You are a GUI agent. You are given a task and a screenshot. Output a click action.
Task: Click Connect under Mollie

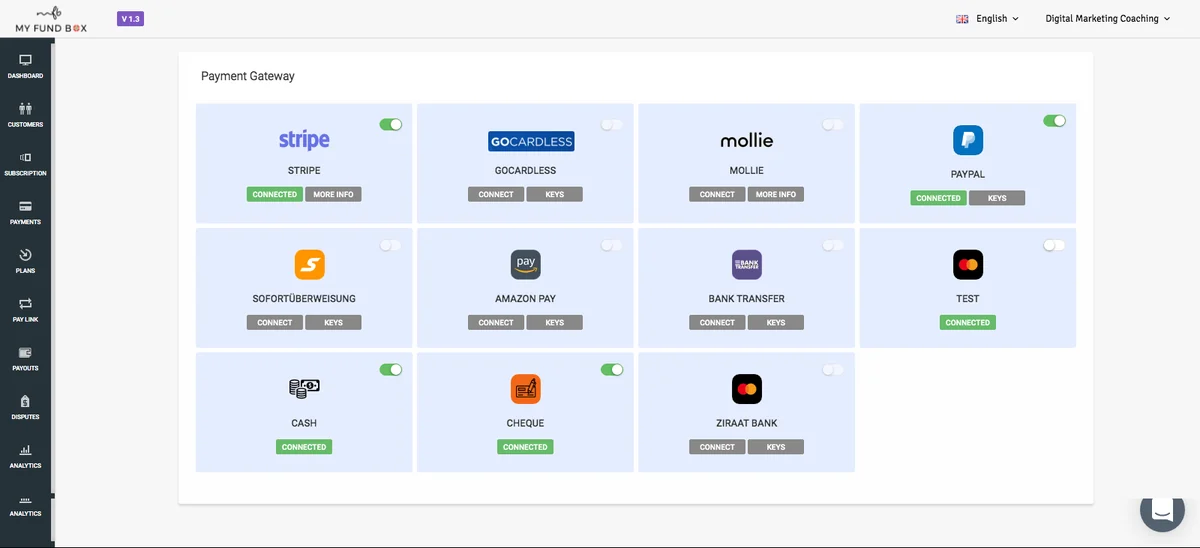tap(717, 195)
